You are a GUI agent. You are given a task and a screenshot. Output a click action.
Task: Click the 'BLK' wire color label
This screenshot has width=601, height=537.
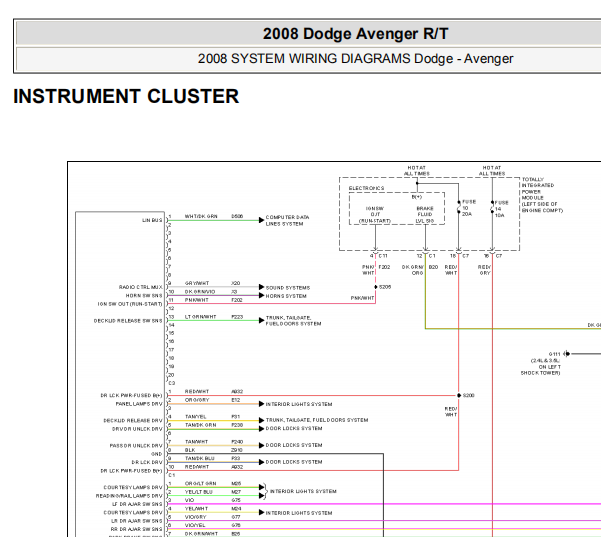[x=190, y=450]
